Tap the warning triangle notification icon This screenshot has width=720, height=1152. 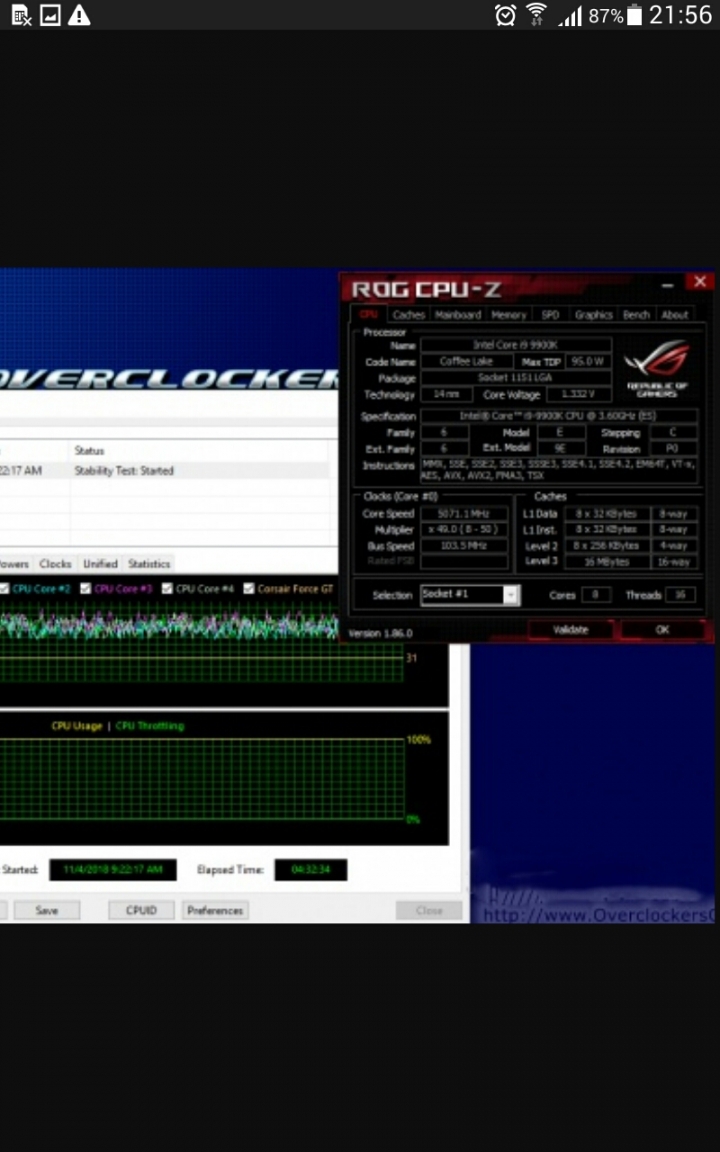pos(79,15)
